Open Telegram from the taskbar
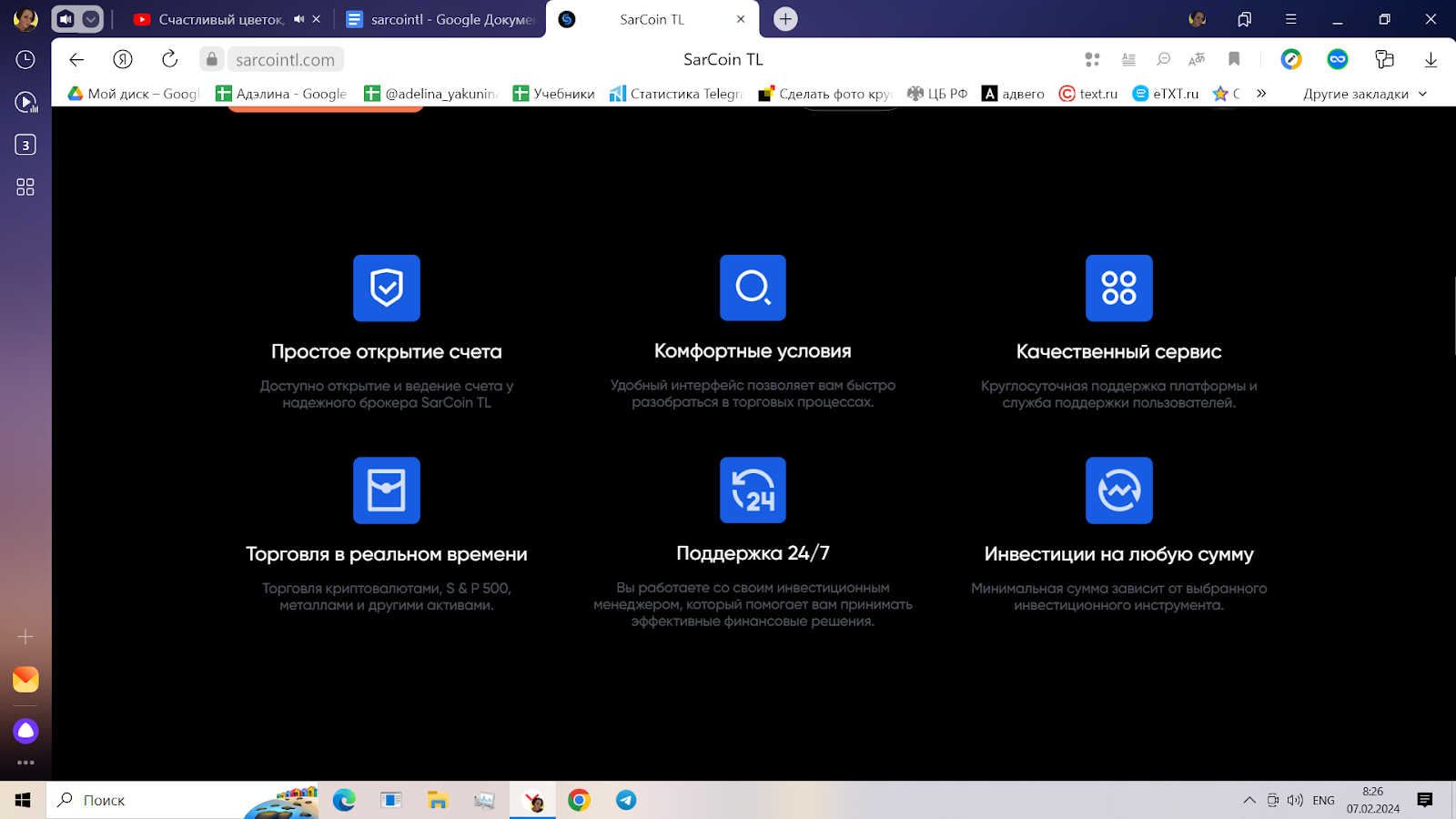The width and height of the screenshot is (1456, 819). click(626, 800)
